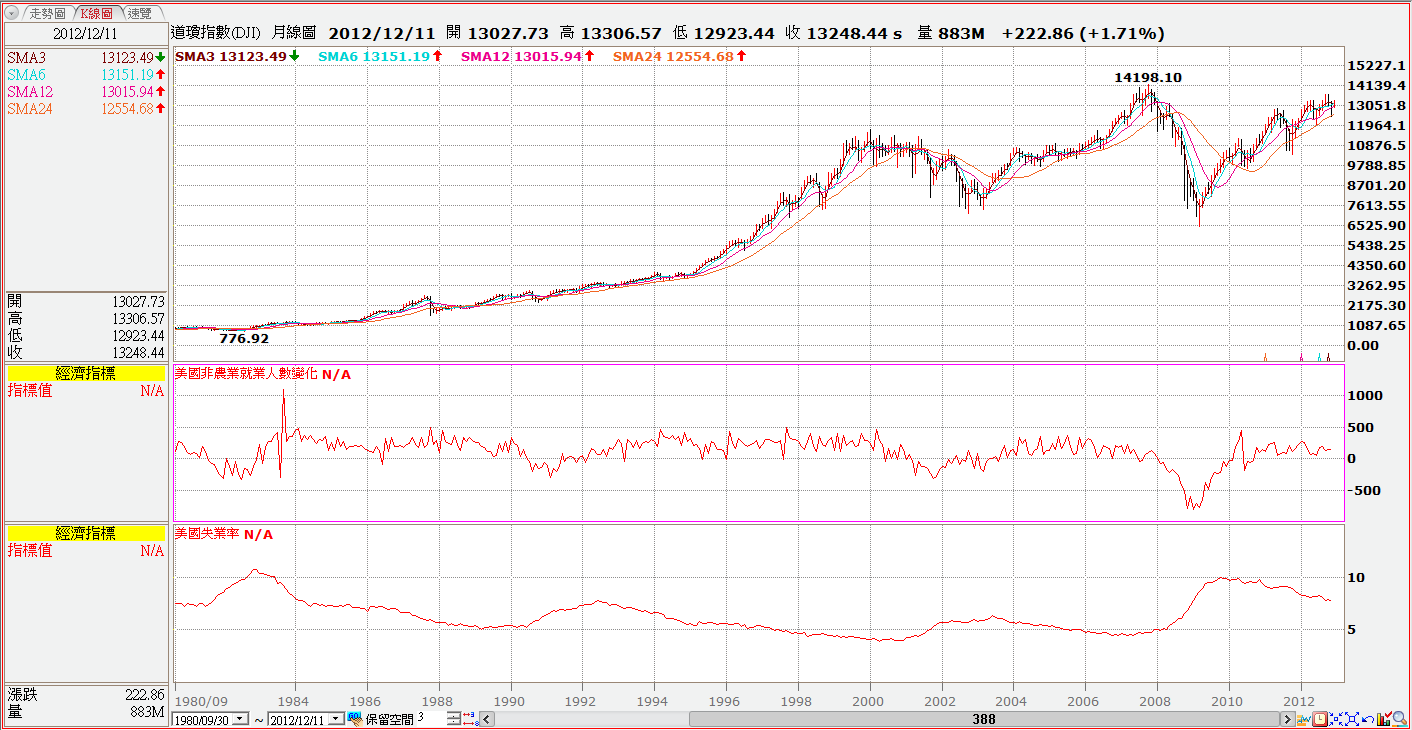Click the 2012 label on the time axis
Image resolution: width=1412 pixels, height=730 pixels.
1300,701
